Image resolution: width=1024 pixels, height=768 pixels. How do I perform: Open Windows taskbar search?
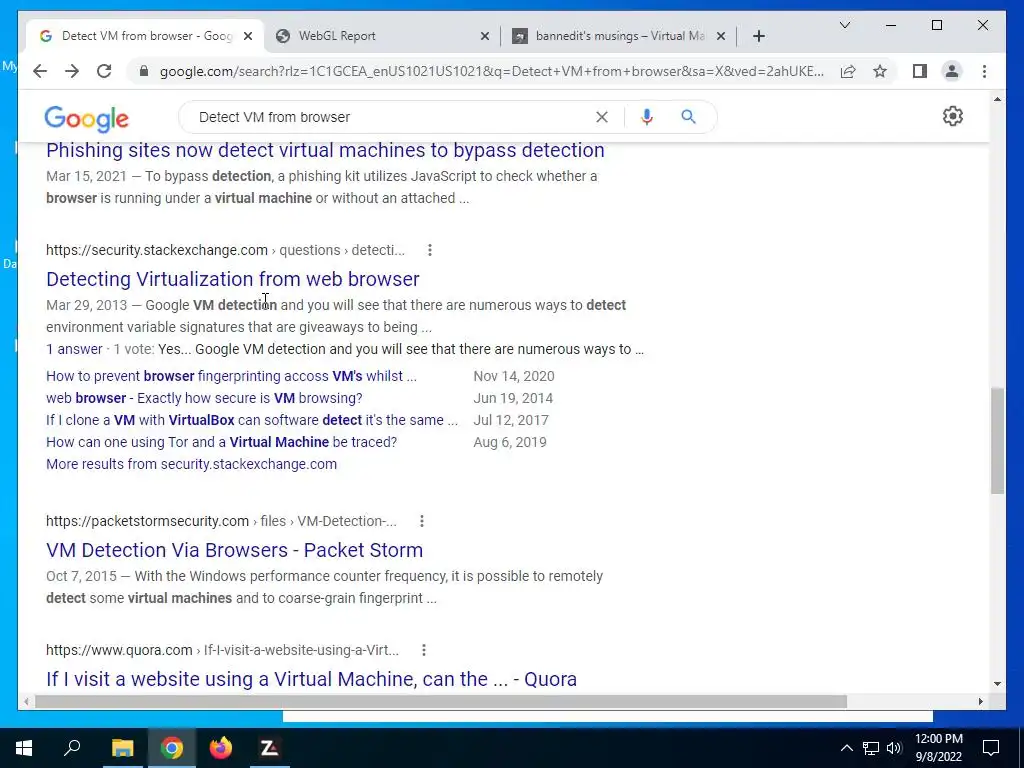pyautogui.click(x=72, y=748)
